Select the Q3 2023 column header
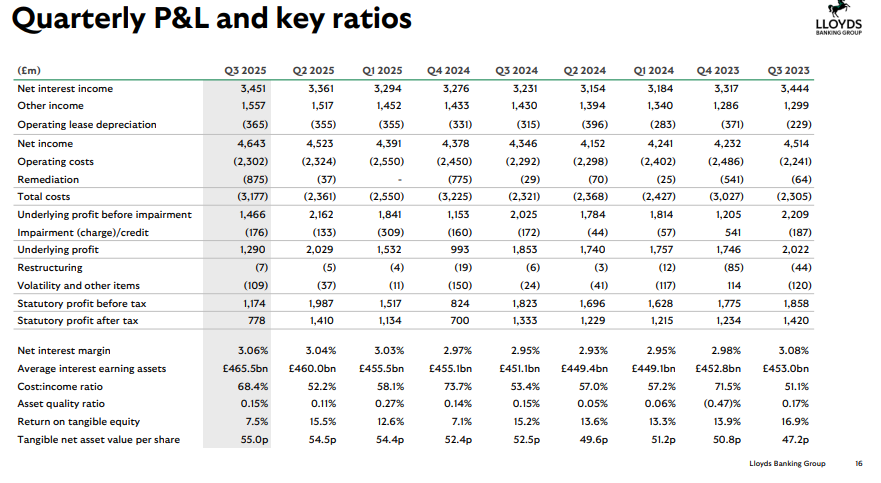881x483 pixels. (x=788, y=70)
